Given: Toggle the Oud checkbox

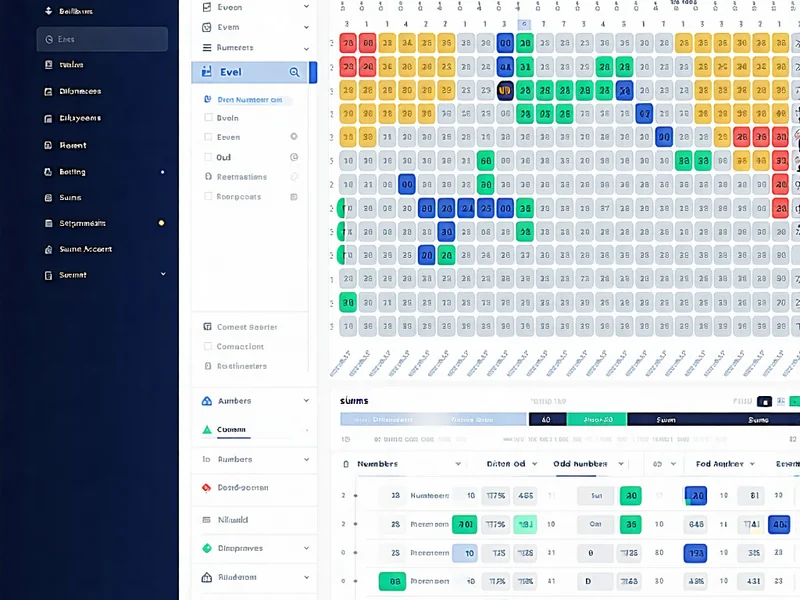Looking at the screenshot, I should coord(207,157).
